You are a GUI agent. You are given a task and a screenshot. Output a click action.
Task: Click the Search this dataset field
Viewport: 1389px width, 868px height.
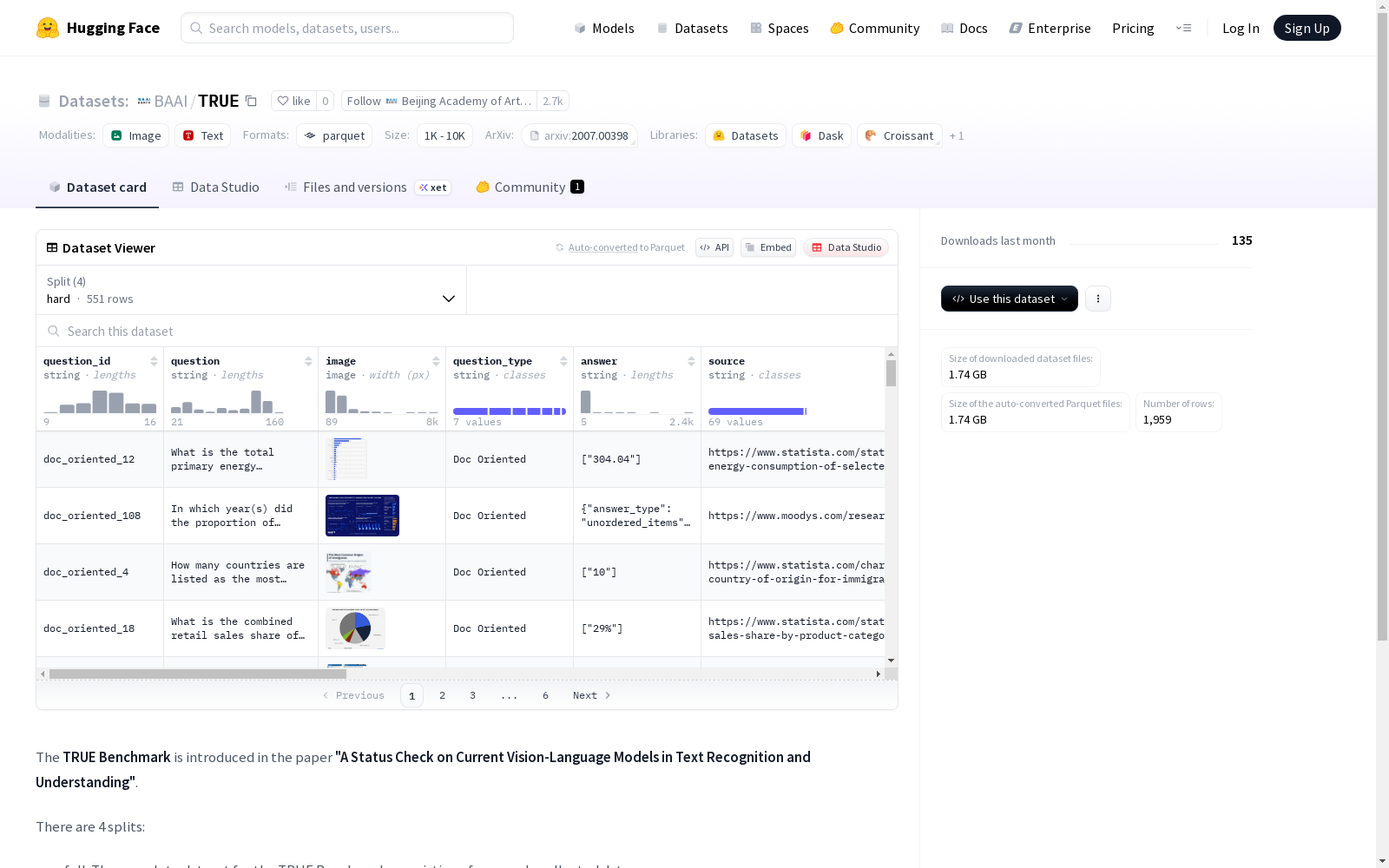[x=467, y=331]
